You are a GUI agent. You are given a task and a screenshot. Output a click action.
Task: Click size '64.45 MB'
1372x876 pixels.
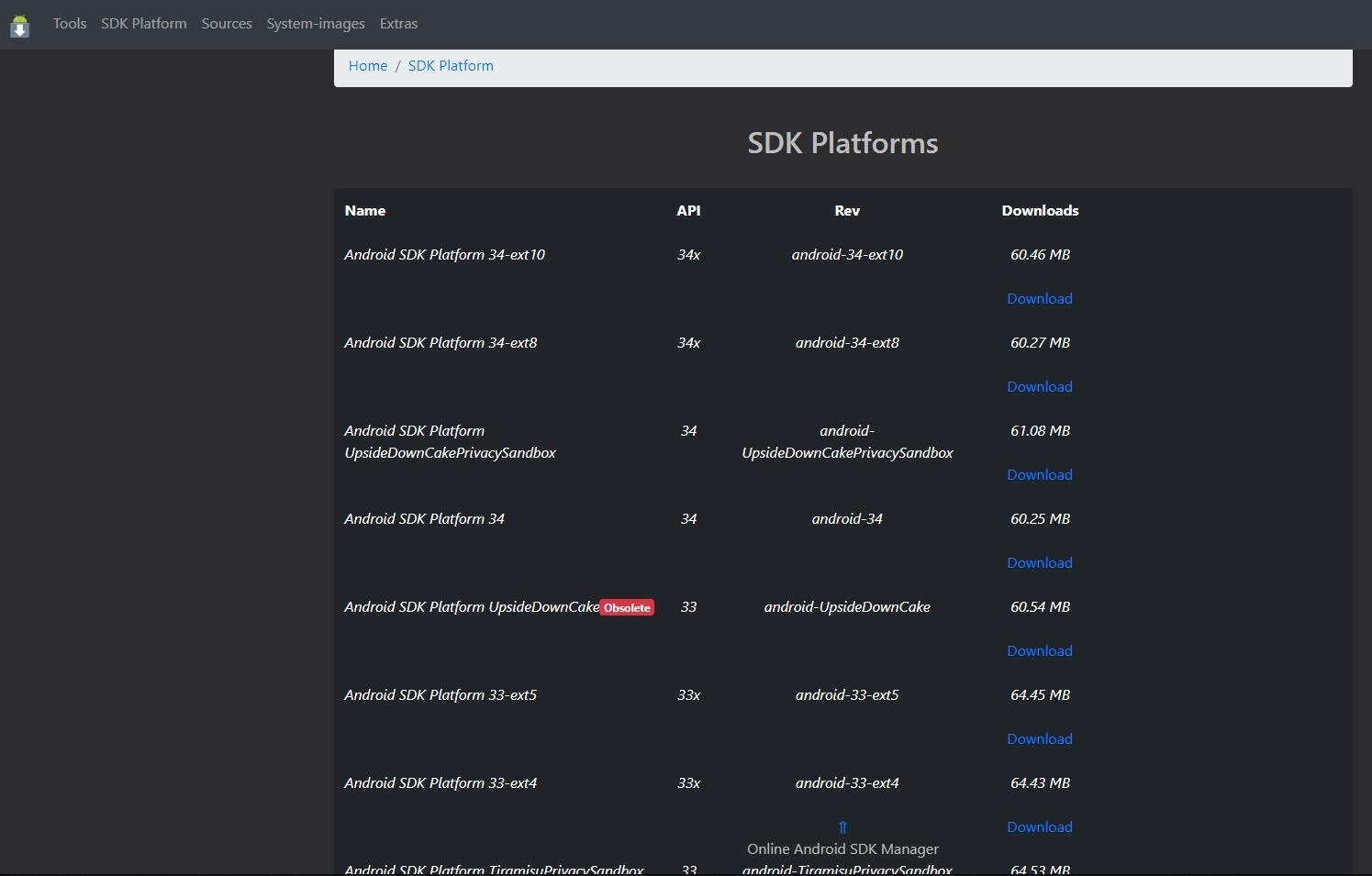(1040, 695)
